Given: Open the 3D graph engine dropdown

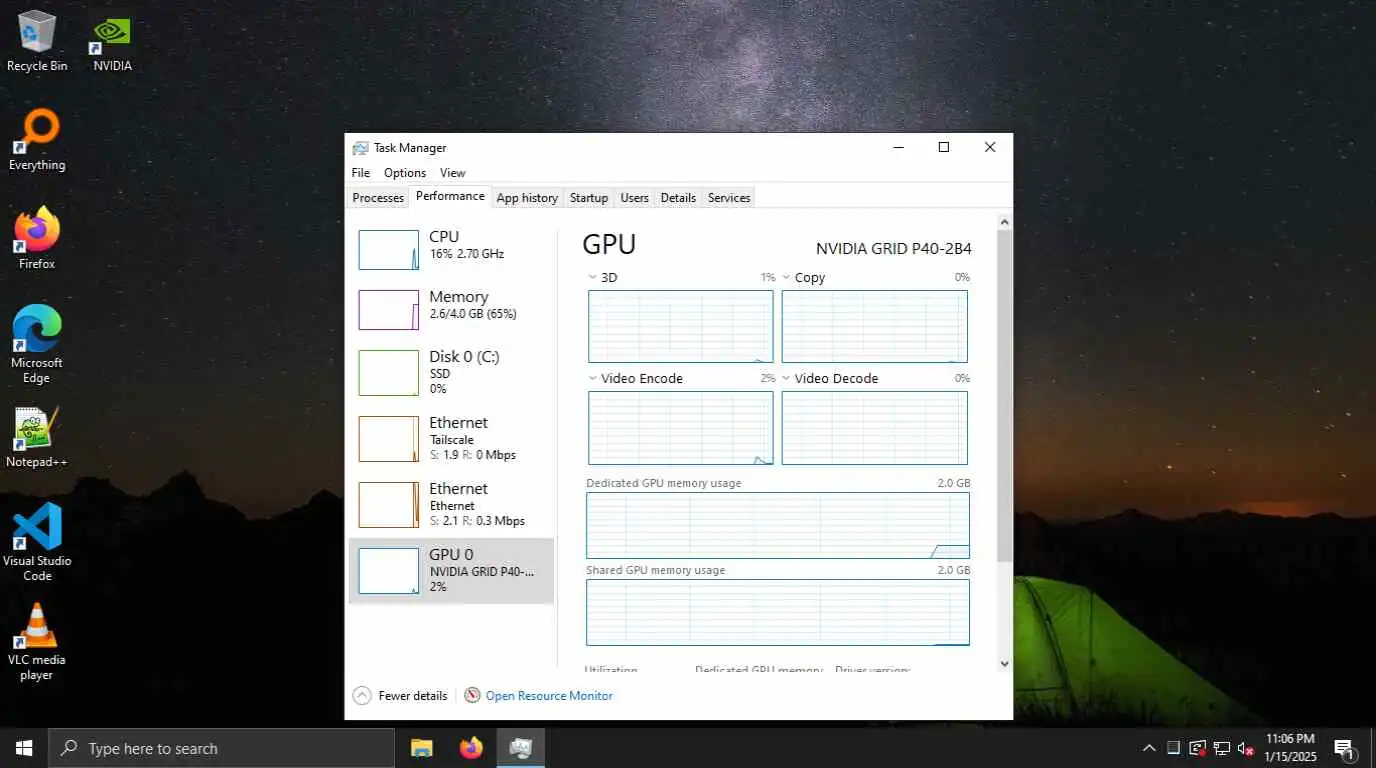Looking at the screenshot, I should click(592, 277).
